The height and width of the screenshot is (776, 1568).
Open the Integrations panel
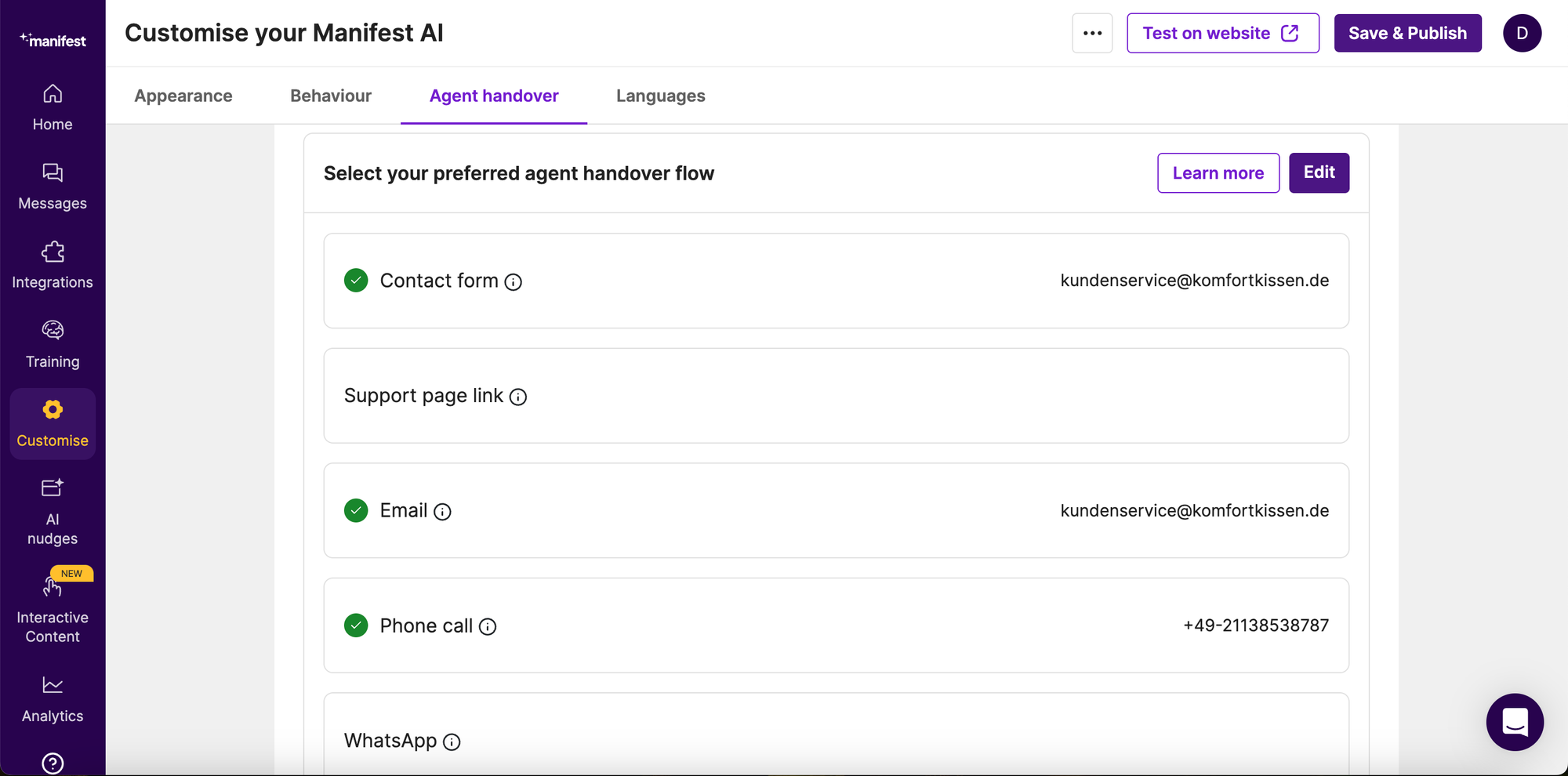[x=52, y=265]
